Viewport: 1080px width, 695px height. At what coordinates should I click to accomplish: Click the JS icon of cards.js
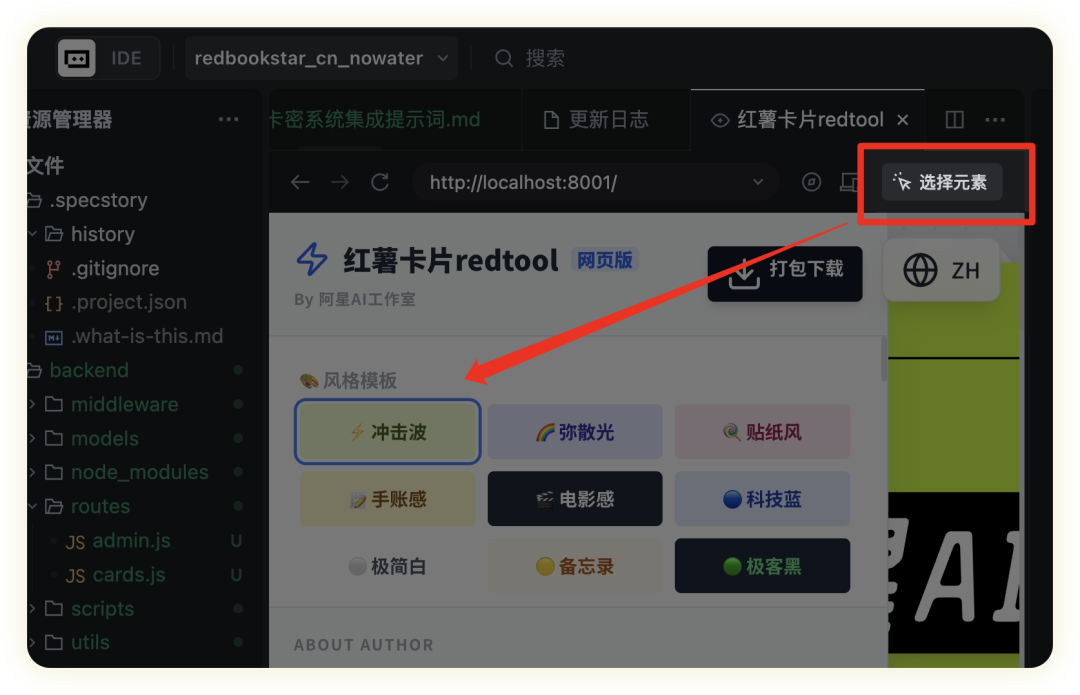pos(75,576)
